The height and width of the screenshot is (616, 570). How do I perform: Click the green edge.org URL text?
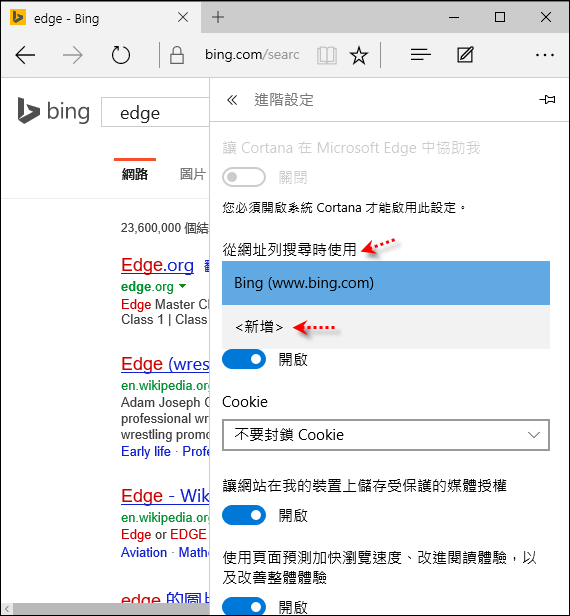(147, 287)
